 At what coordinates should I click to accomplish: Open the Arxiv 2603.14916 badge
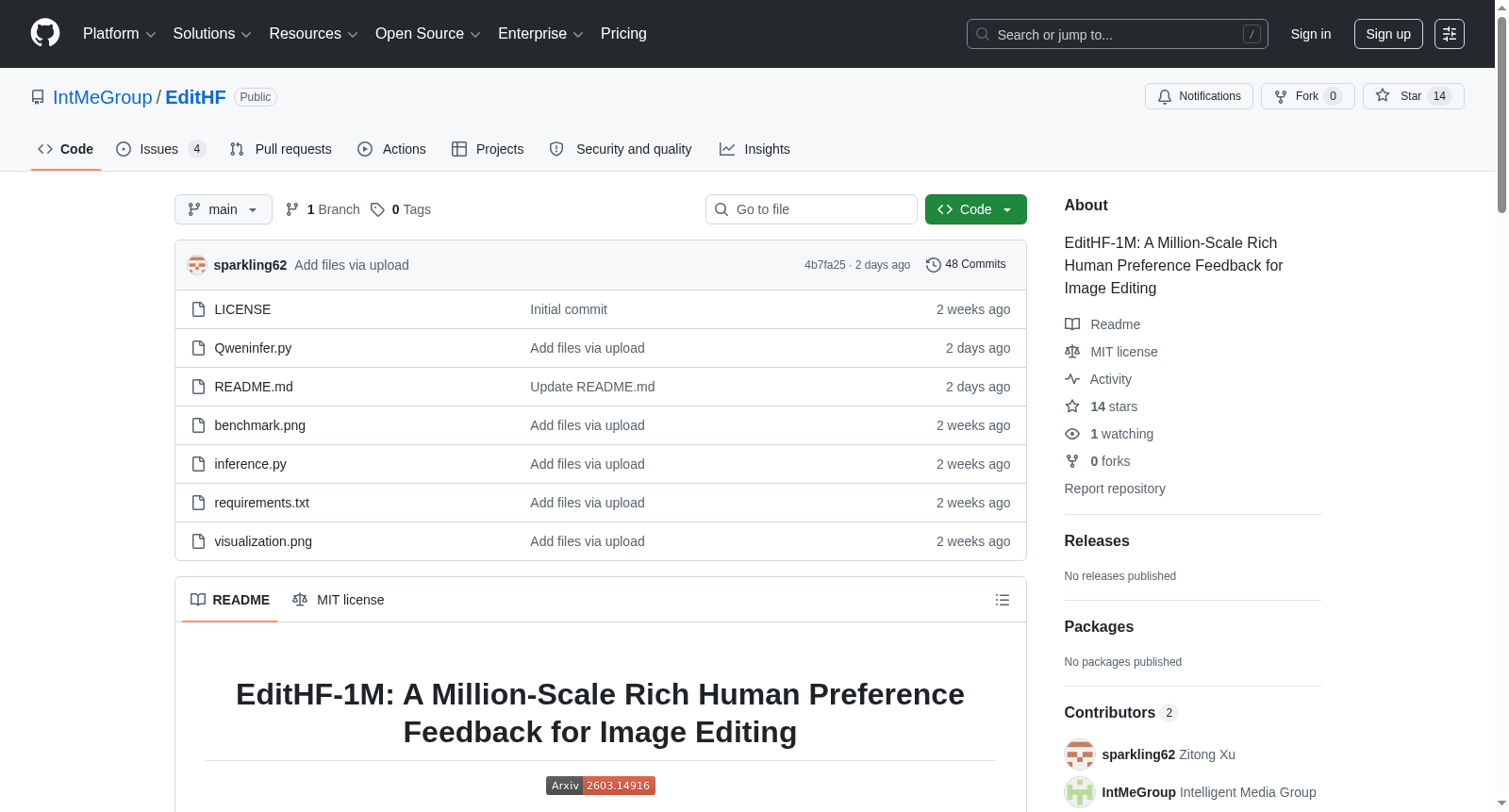point(601,786)
